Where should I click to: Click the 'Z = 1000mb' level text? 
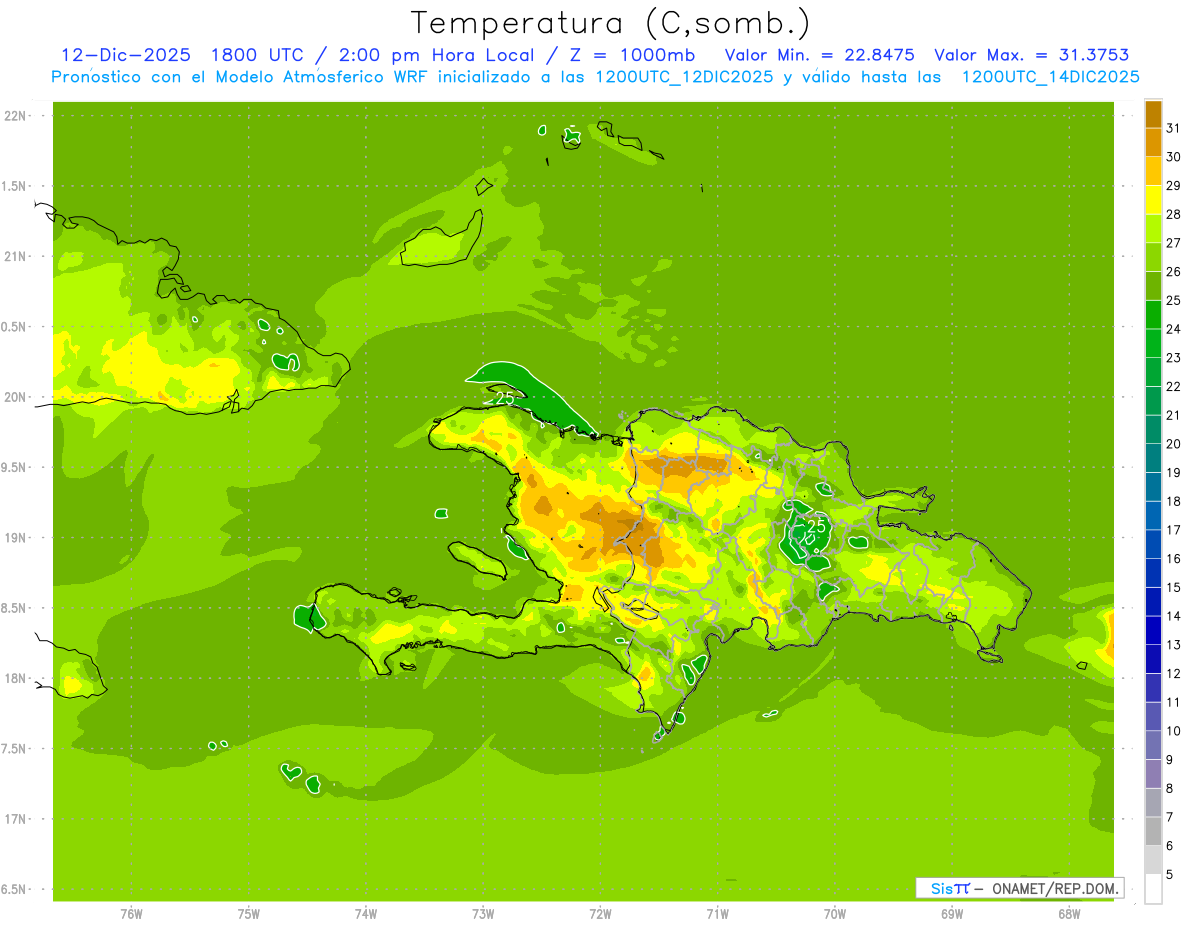pyautogui.click(x=632, y=55)
